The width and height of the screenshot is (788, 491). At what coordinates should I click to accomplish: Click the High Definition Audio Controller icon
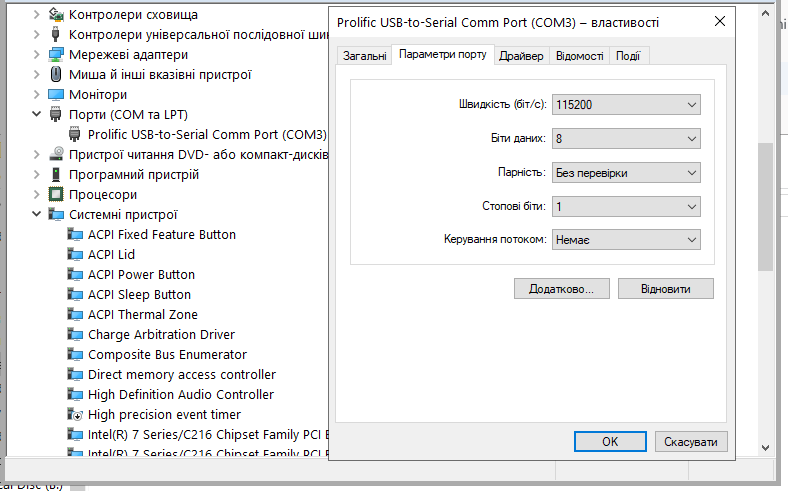click(x=75, y=395)
